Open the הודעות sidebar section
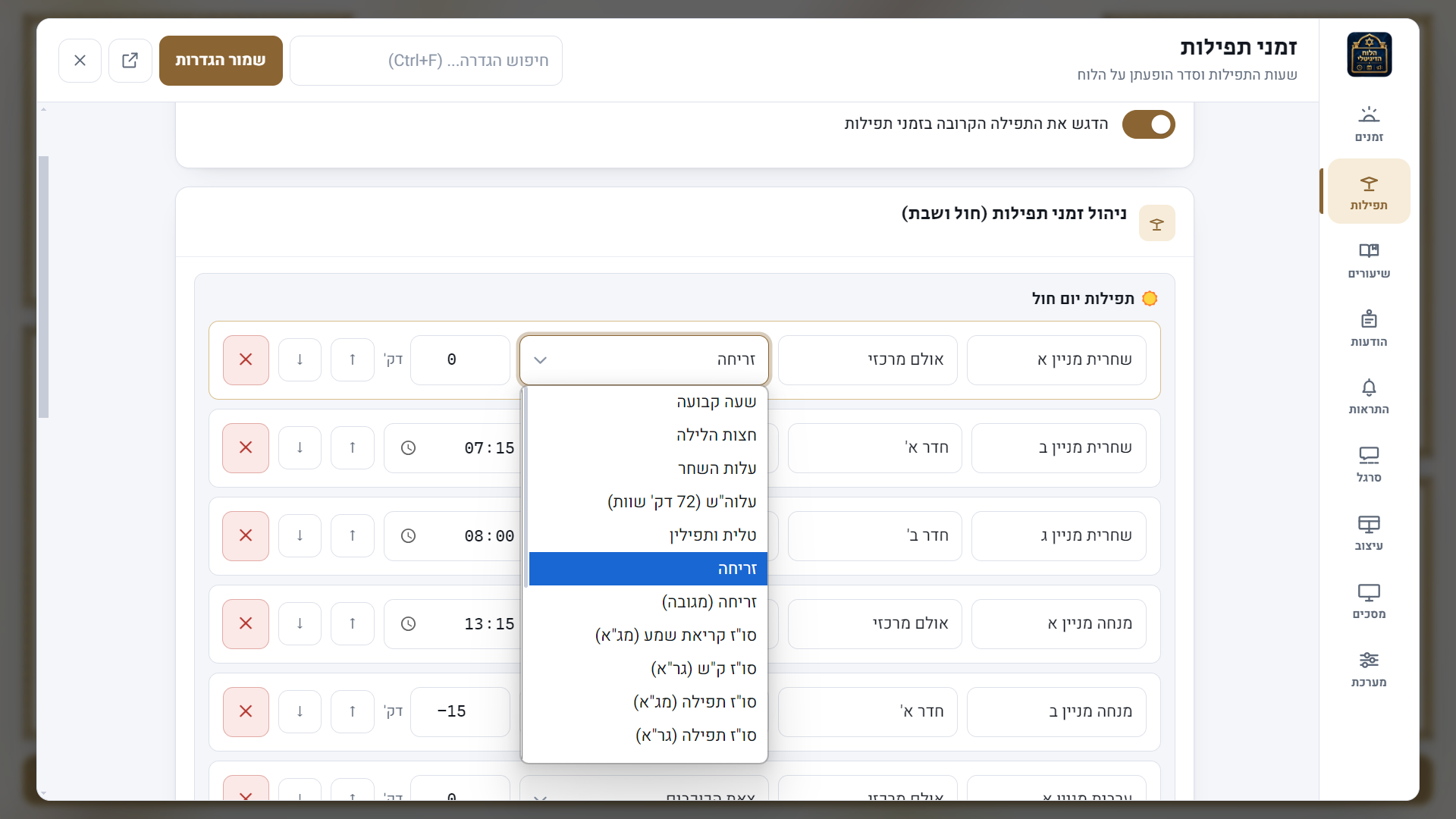 pos(1369,328)
